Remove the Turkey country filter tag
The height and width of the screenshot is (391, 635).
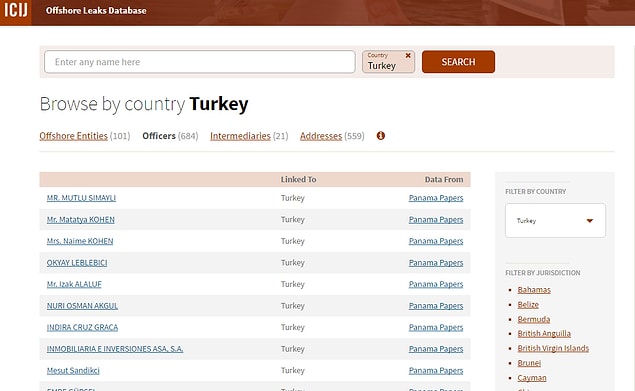coord(408,56)
